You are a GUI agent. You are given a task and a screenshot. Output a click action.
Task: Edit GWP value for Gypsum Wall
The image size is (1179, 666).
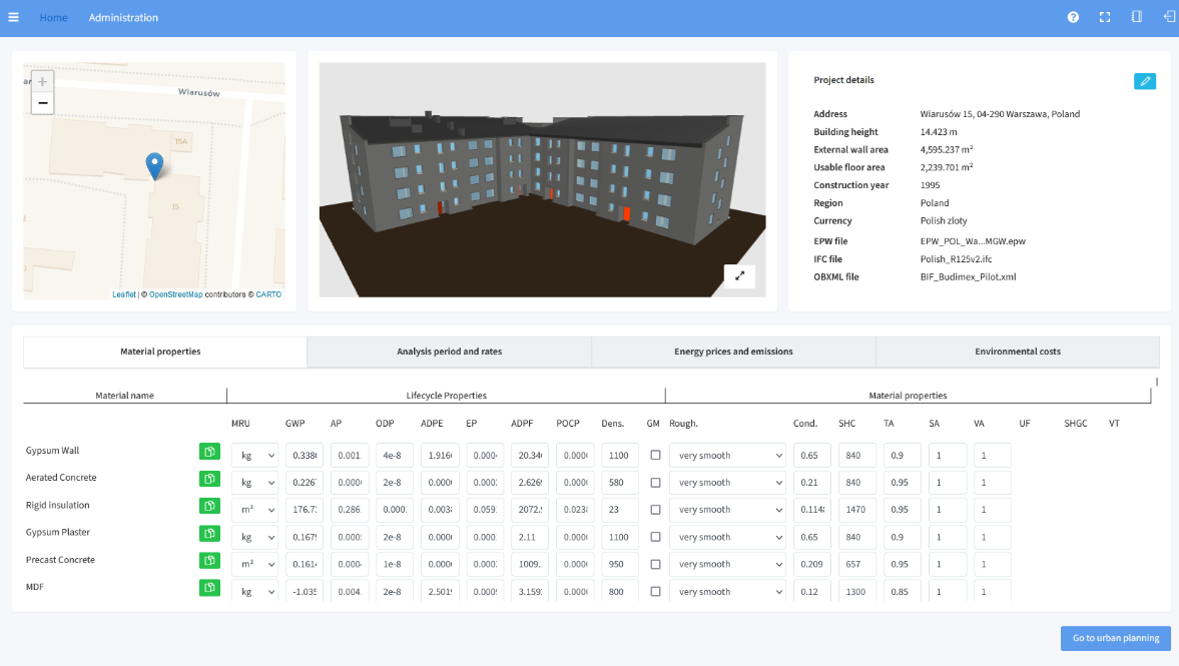coord(305,456)
